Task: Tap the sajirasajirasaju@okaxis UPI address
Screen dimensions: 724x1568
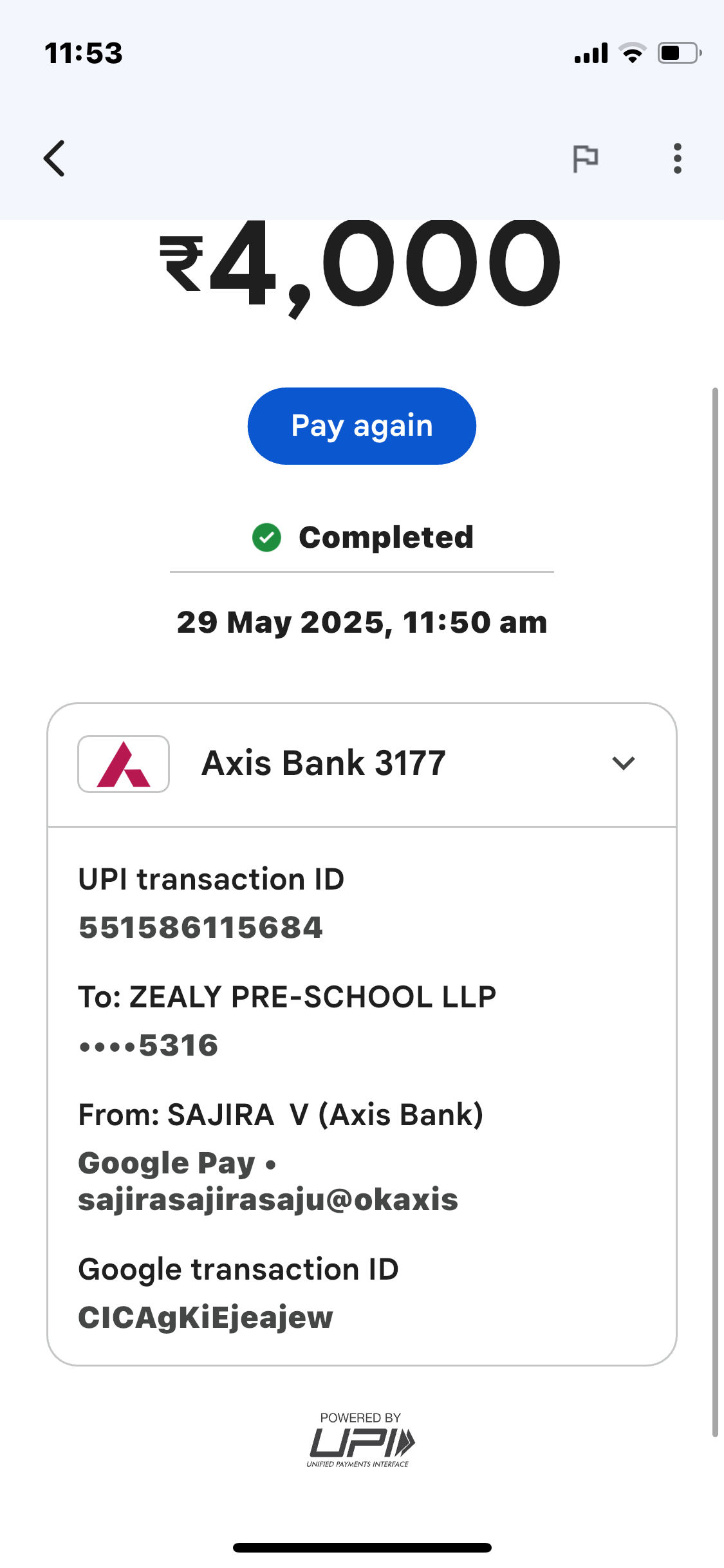Action: coord(268,1200)
